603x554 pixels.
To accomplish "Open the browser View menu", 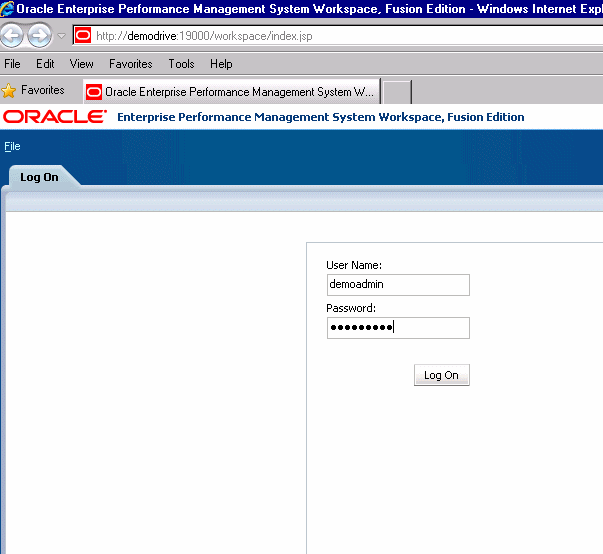I will coord(82,64).
